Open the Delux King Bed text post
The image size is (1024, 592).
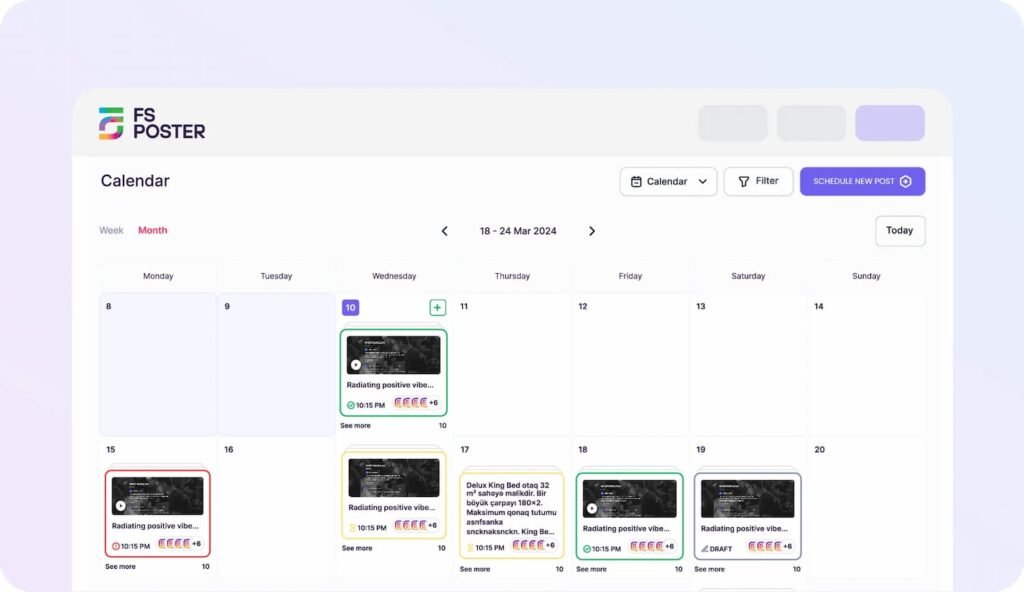click(511, 516)
